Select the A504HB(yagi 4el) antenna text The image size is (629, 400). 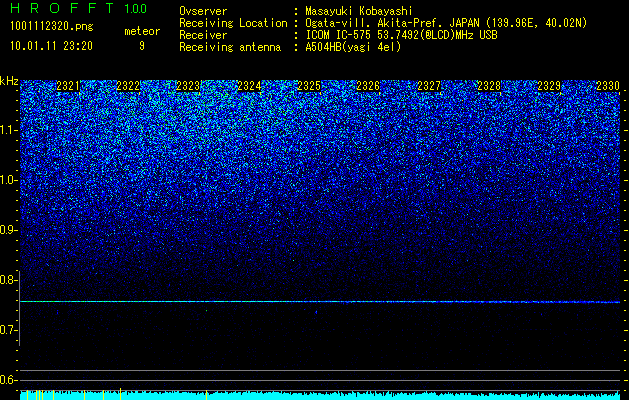click(x=353, y=47)
